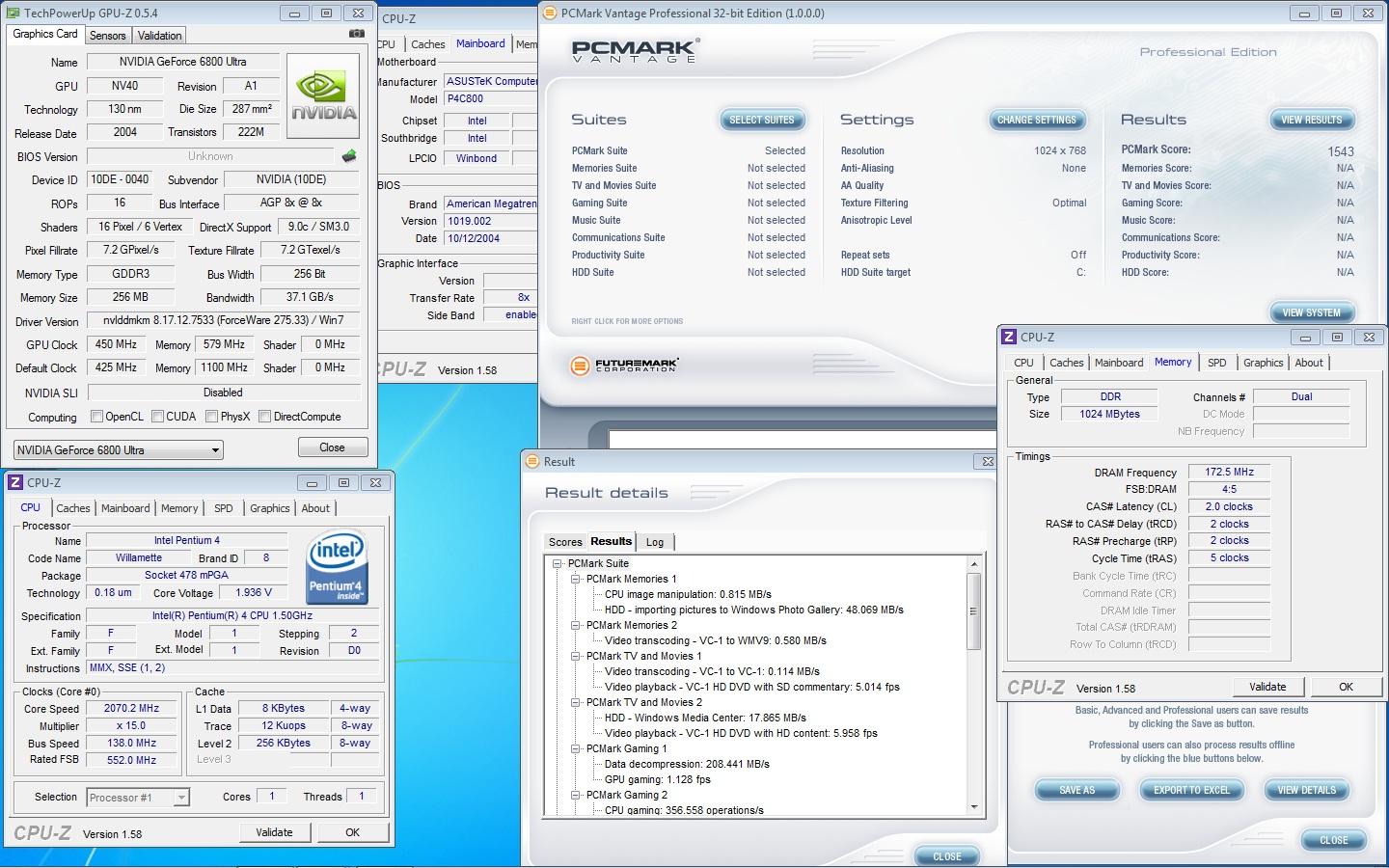Collapse the PCMark Memories 1 node
Screen dimensions: 1389x868
point(576,579)
